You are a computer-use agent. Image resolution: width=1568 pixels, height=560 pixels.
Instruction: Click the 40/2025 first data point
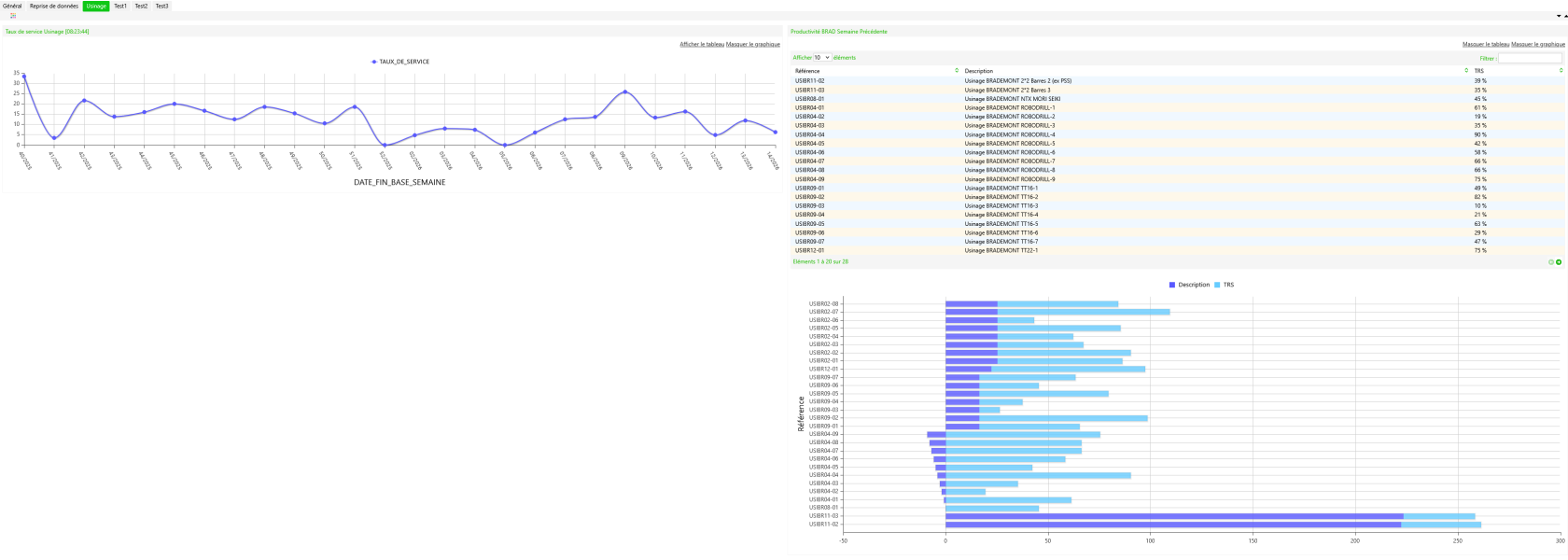tap(24, 77)
